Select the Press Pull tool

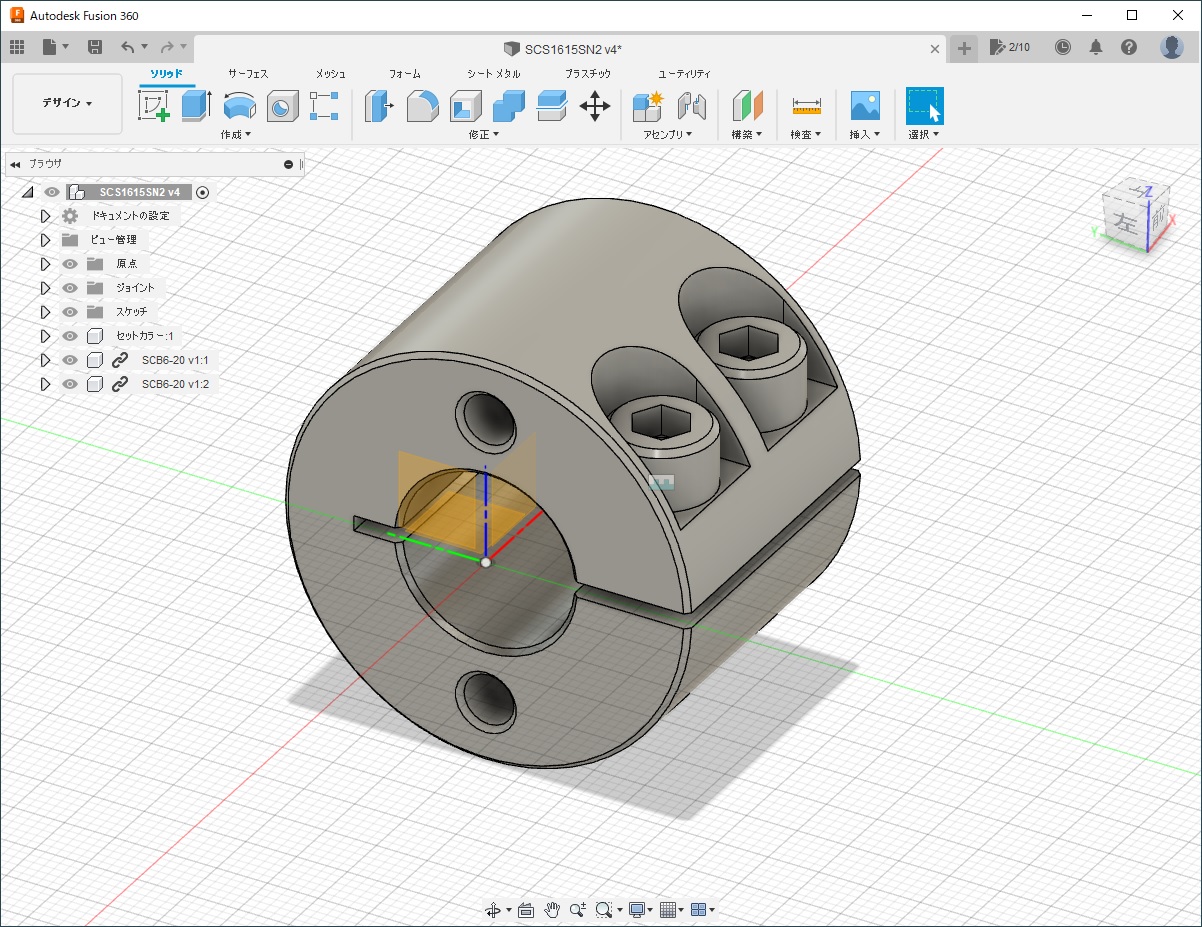click(378, 105)
